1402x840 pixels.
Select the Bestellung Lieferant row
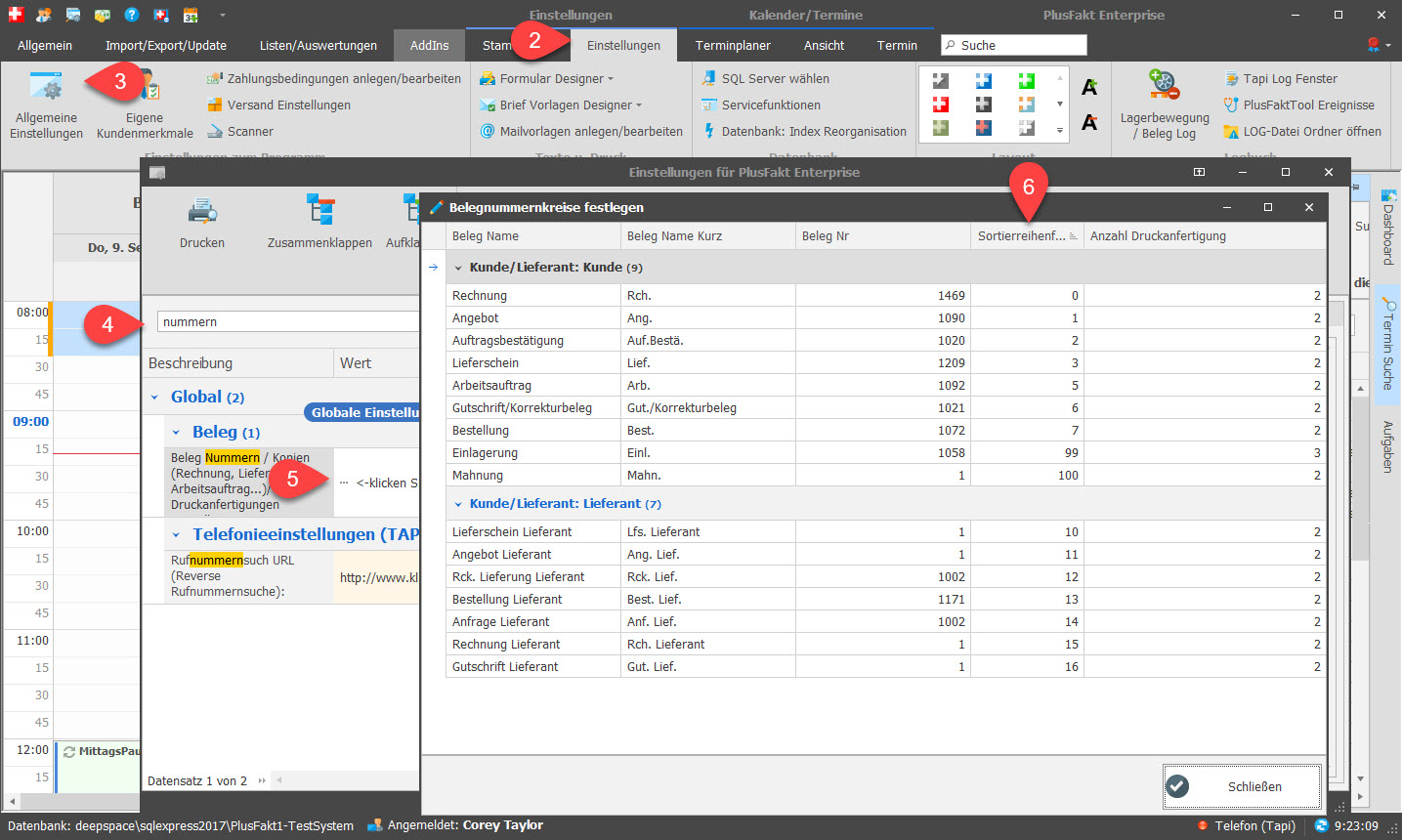(x=886, y=599)
